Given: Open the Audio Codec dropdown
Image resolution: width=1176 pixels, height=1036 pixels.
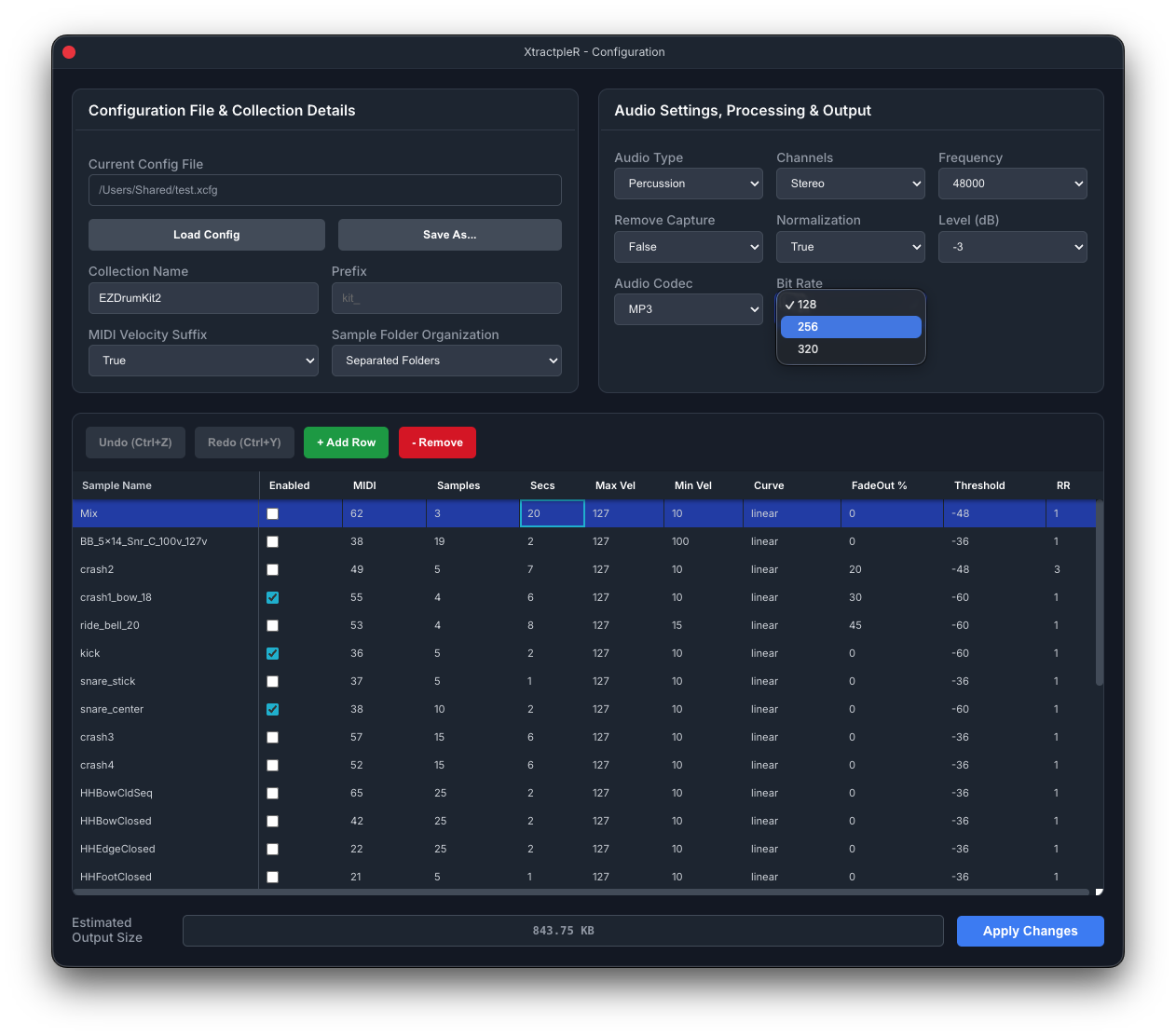Looking at the screenshot, I should pyautogui.click(x=688, y=309).
